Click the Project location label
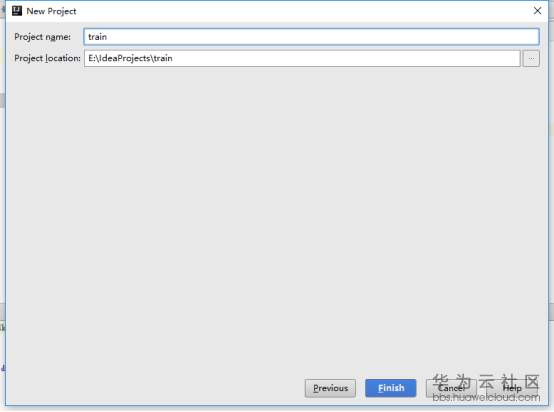The width and height of the screenshot is (554, 412). (47, 58)
